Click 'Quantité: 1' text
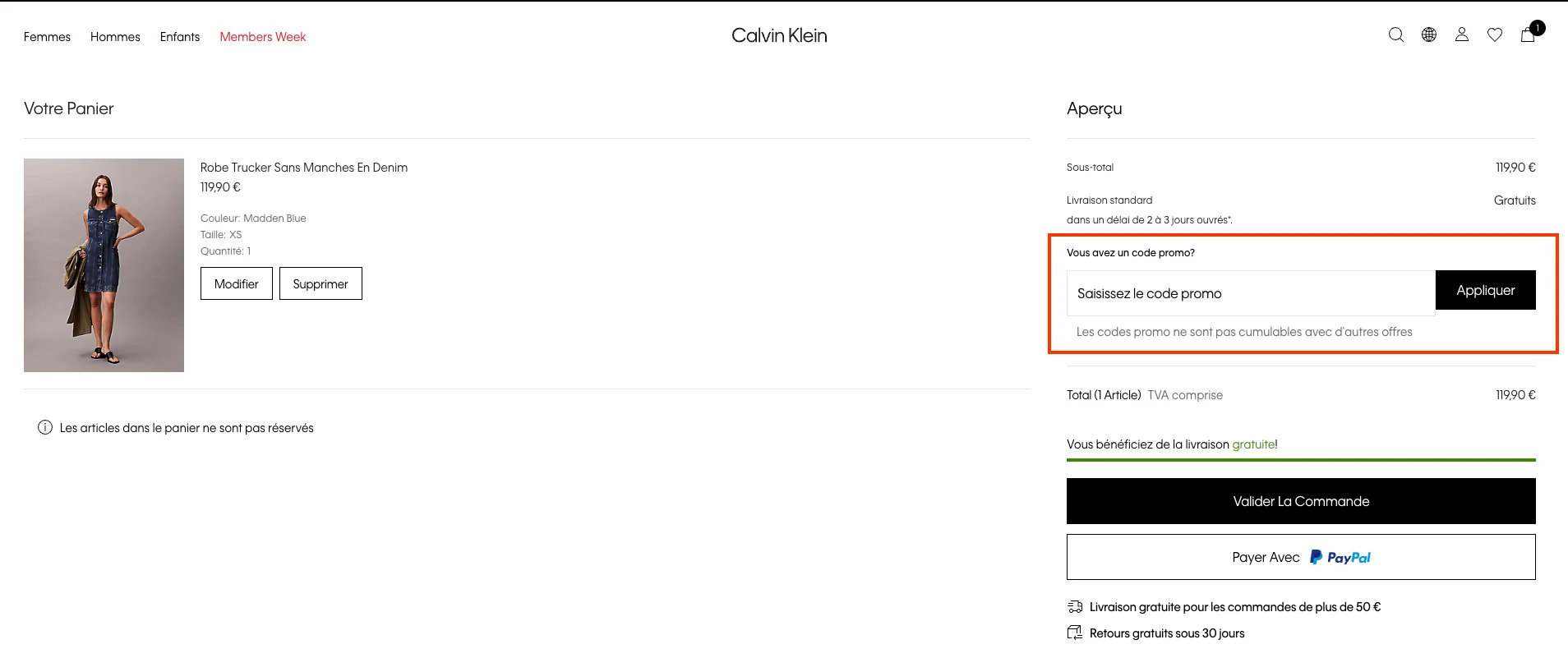Image resolution: width=1568 pixels, height=658 pixels. click(226, 251)
